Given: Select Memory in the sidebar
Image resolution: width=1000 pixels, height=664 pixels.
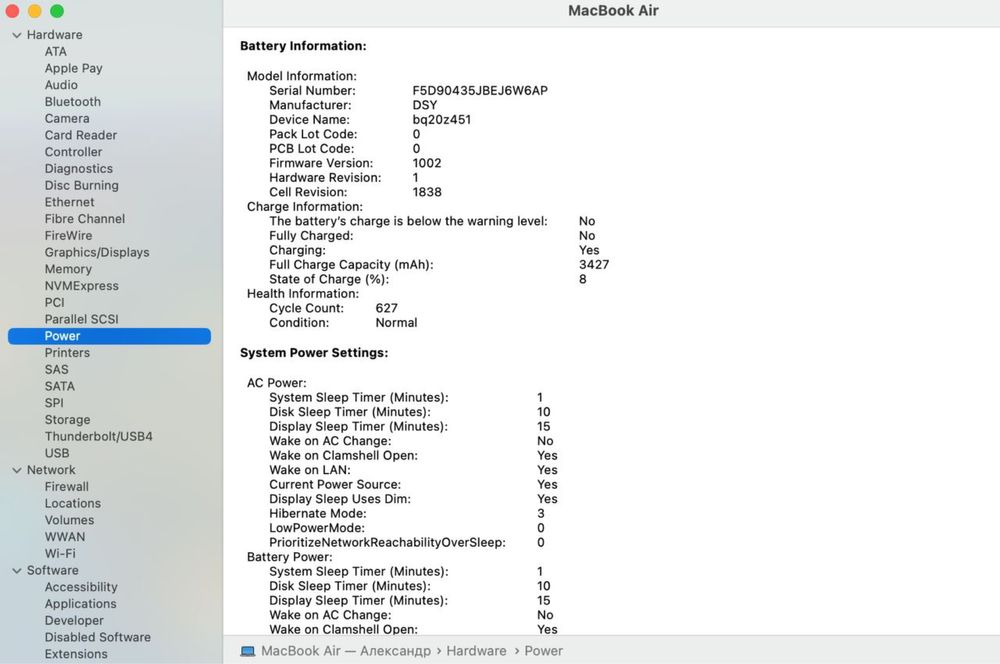Looking at the screenshot, I should click(68, 269).
